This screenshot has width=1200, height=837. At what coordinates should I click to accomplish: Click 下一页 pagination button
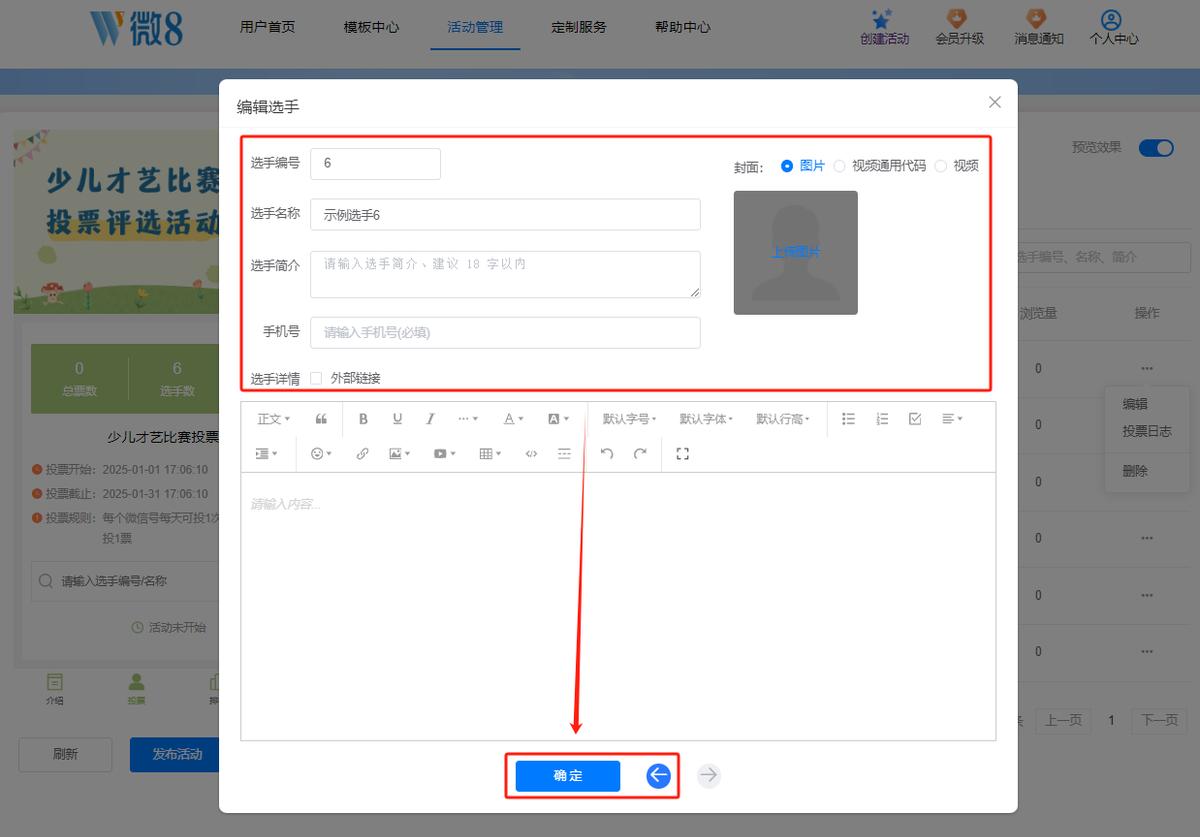click(1159, 720)
